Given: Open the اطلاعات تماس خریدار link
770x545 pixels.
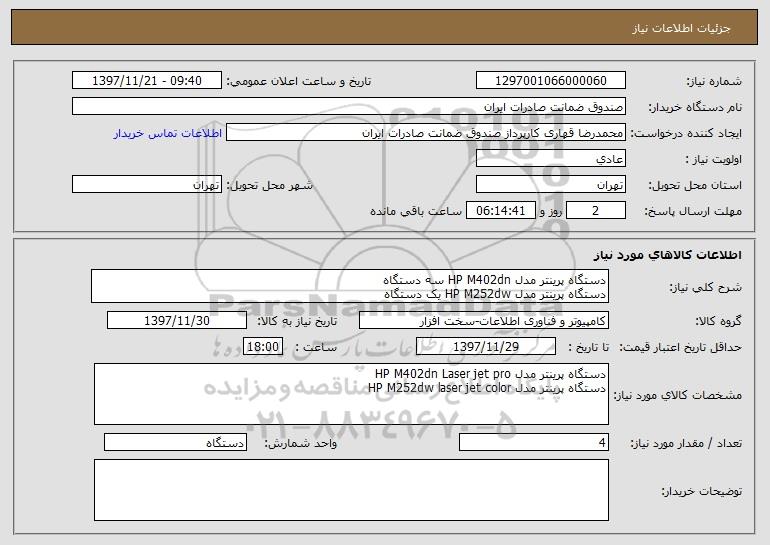Looking at the screenshot, I should point(168,133).
